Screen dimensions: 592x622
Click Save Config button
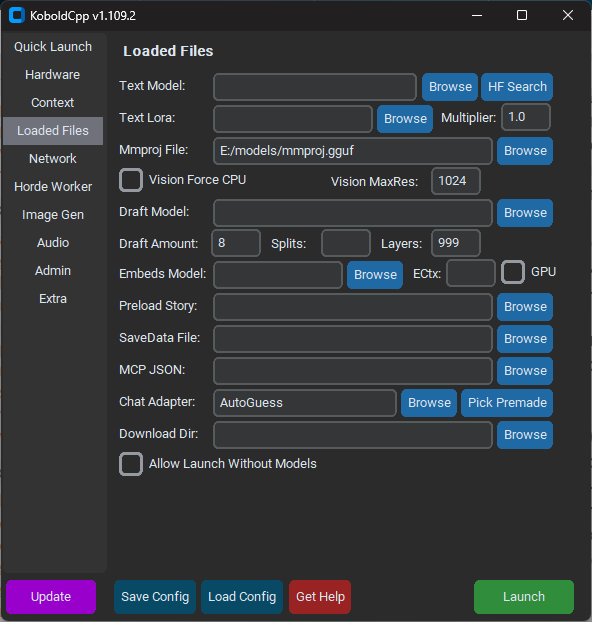tap(155, 597)
